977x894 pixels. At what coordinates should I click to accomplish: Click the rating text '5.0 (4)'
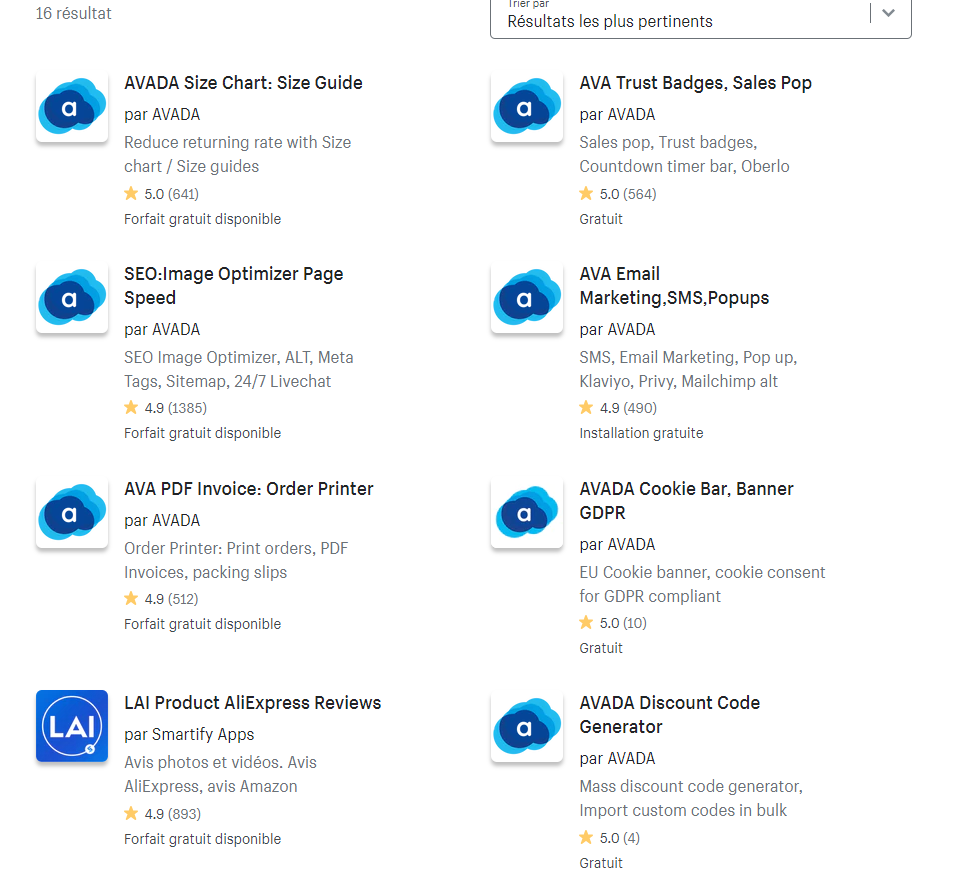click(620, 838)
